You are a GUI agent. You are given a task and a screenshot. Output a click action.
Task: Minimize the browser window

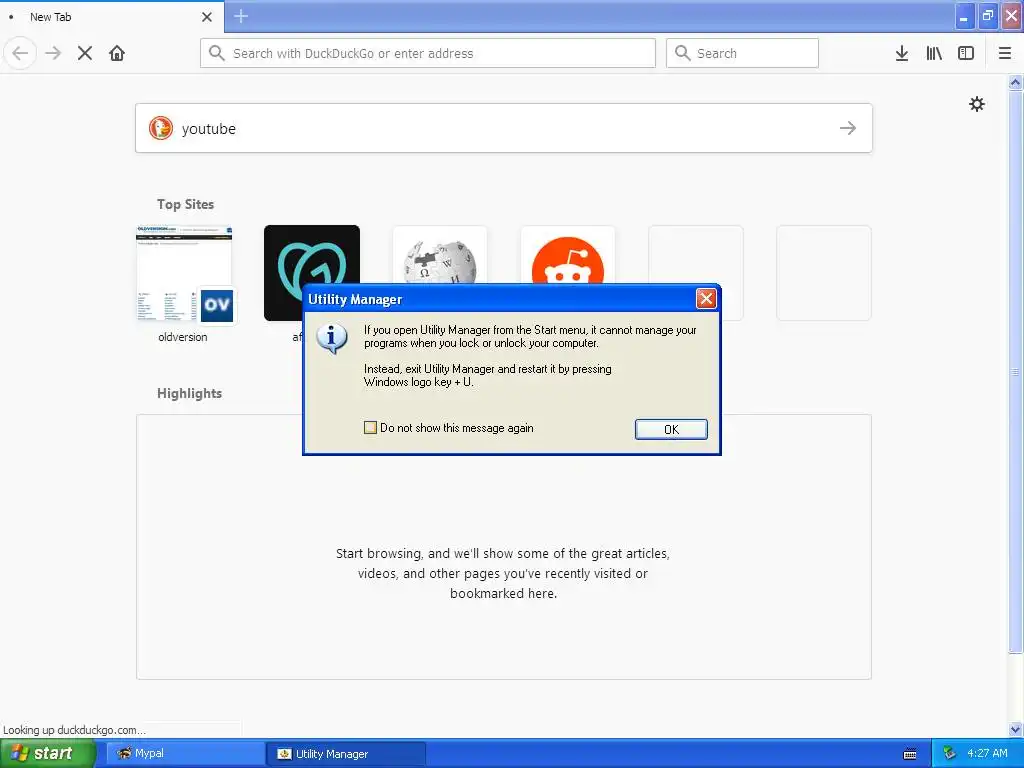click(964, 16)
